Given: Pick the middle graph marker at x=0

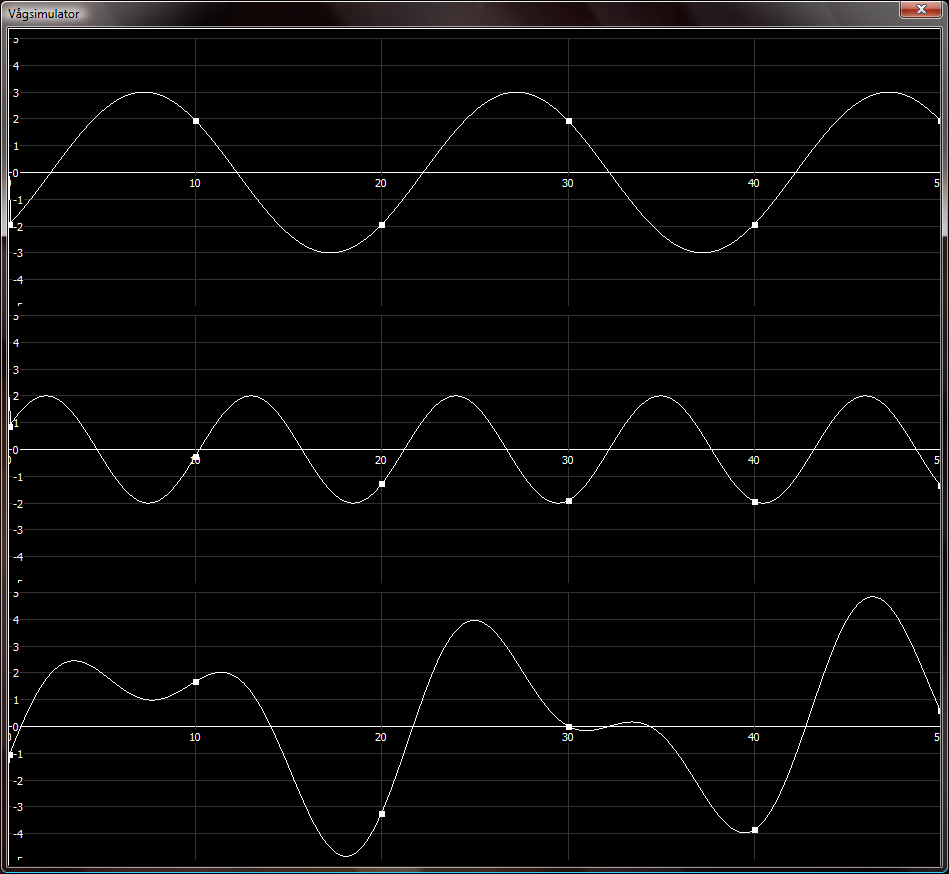Looking at the screenshot, I should [10, 427].
